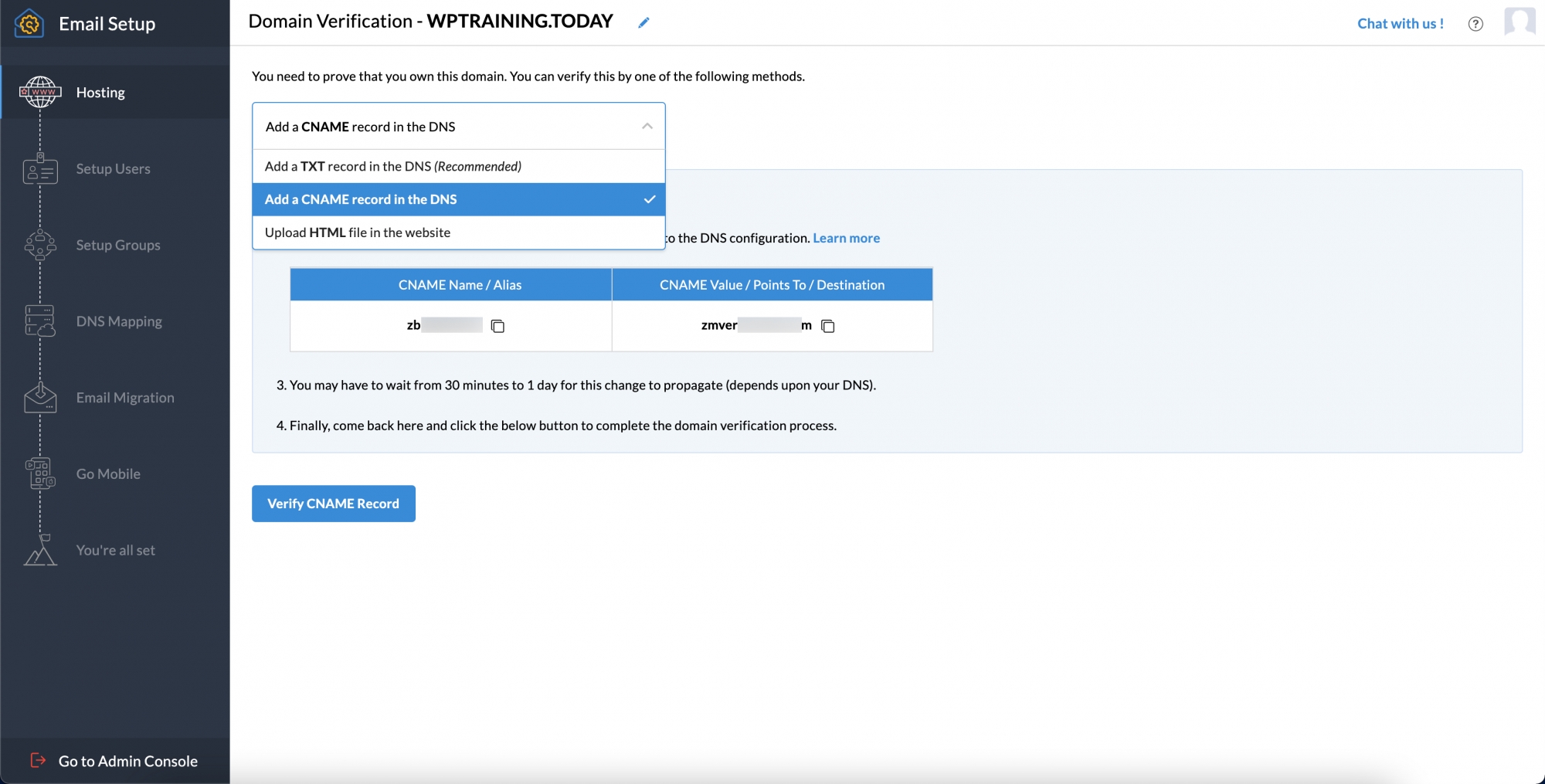
Task: Open the Learn more link
Action: click(846, 237)
